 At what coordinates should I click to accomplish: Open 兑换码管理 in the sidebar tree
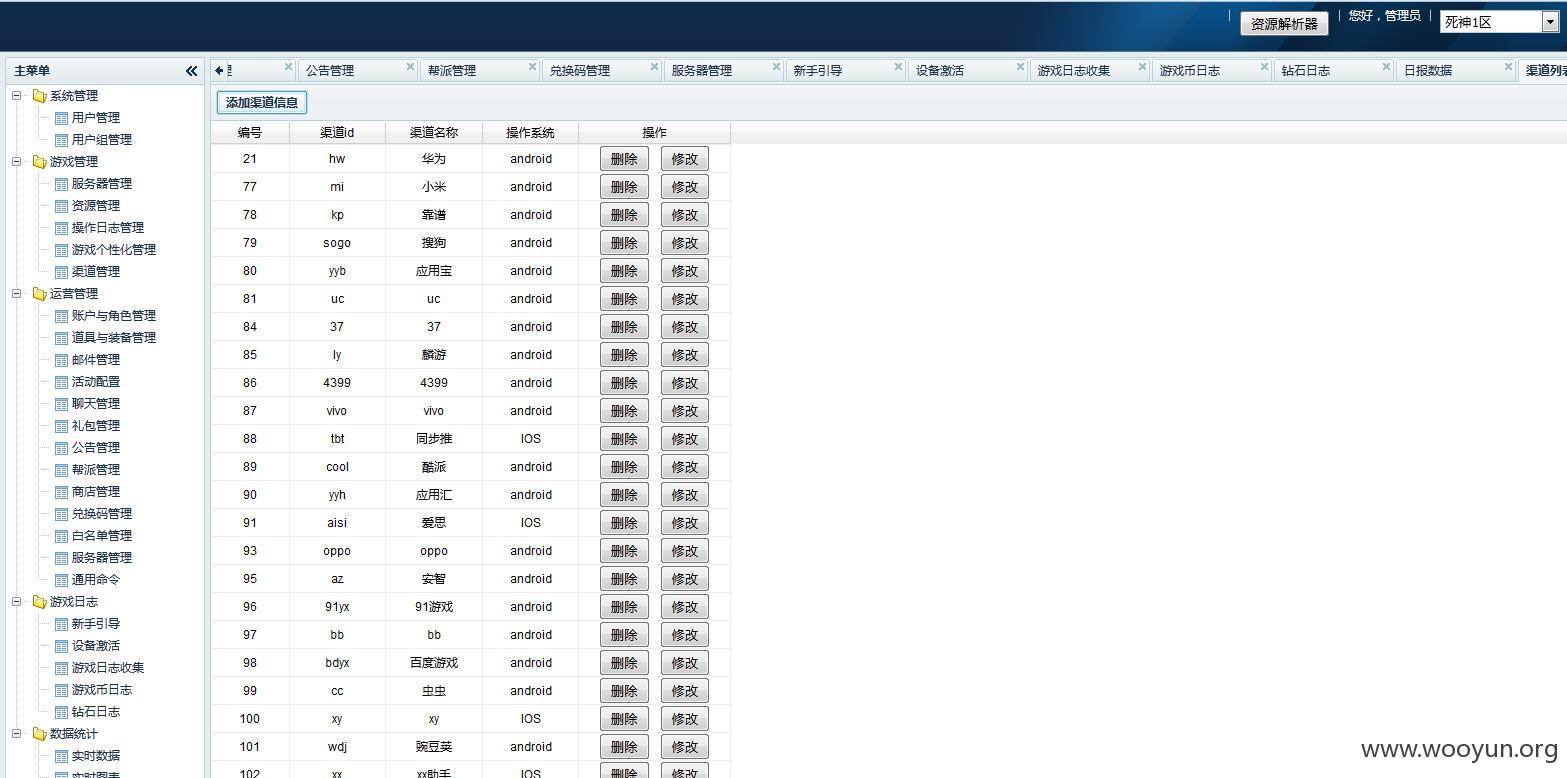(102, 514)
